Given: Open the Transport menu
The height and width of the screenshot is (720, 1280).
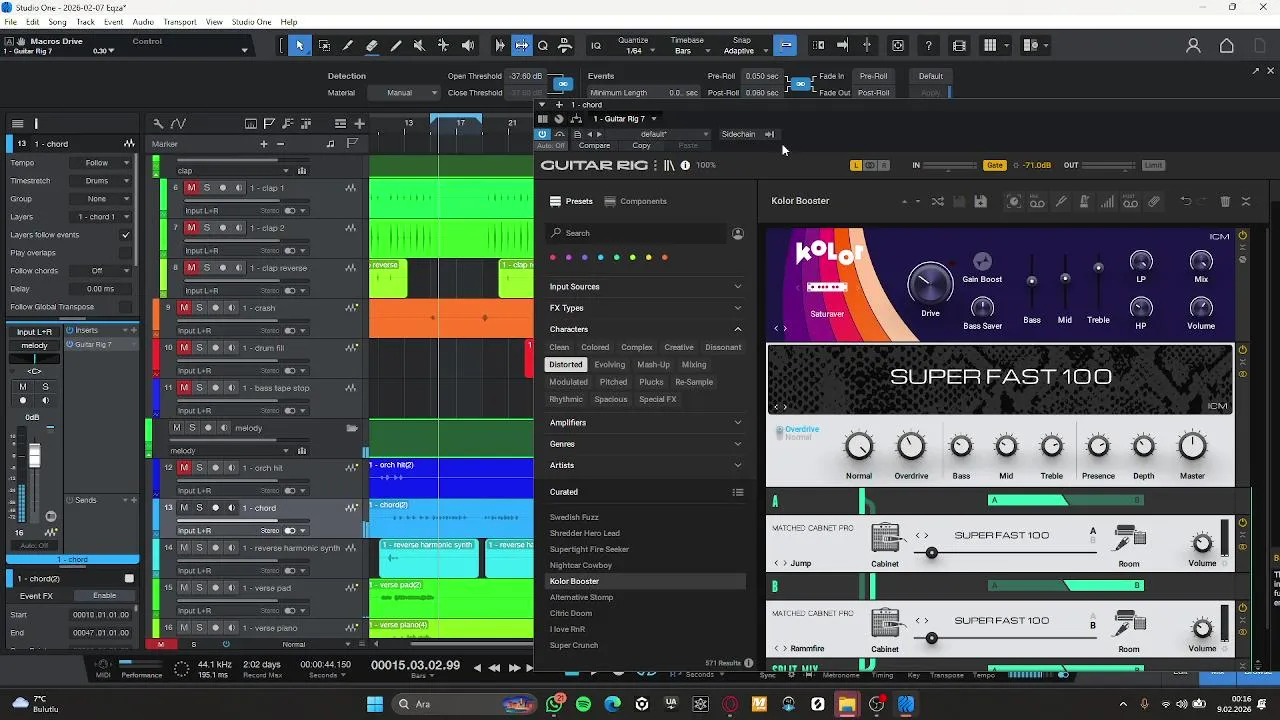Looking at the screenshot, I should click(x=180, y=22).
